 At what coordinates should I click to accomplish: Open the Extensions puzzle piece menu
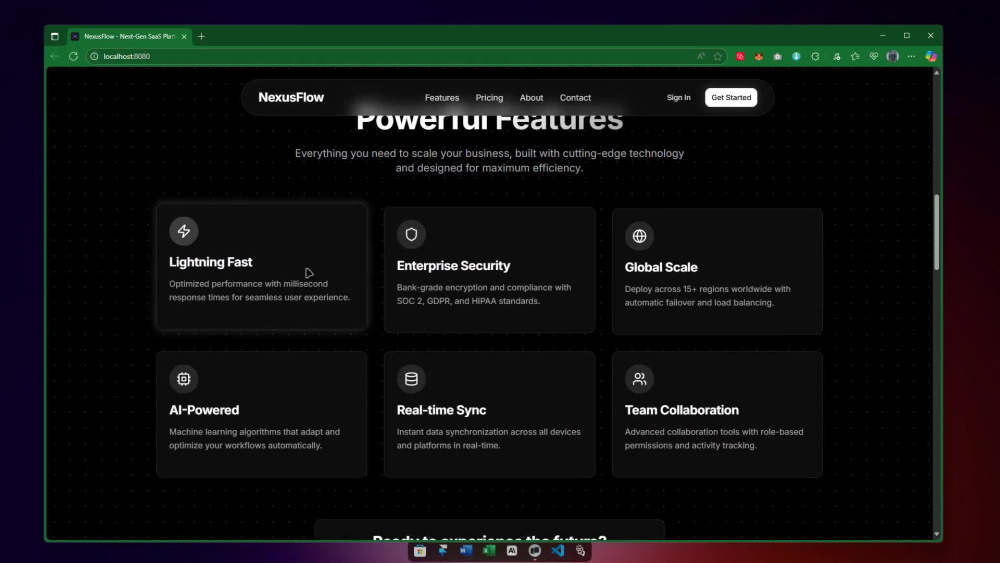[x=815, y=56]
